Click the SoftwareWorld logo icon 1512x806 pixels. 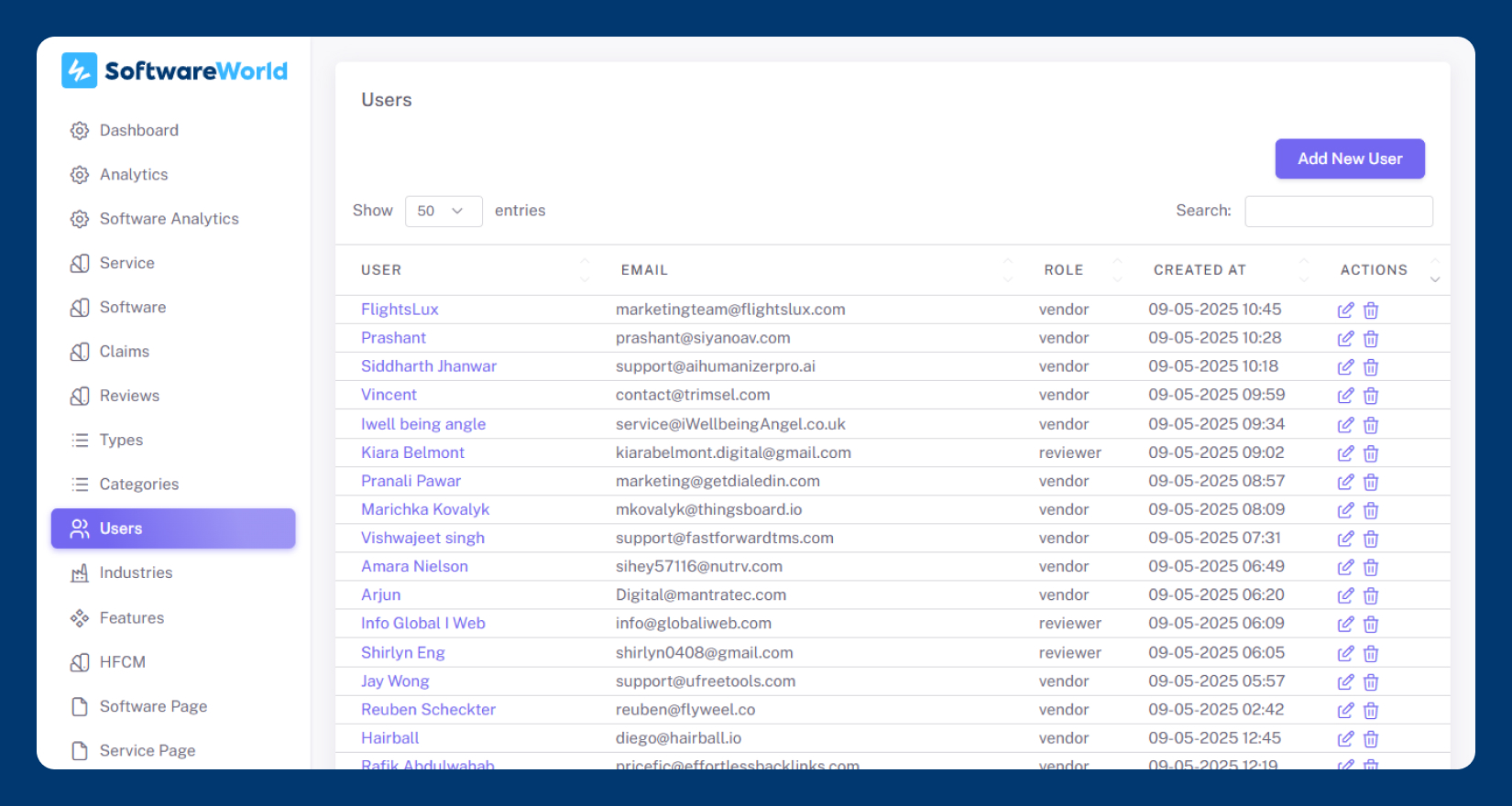click(79, 71)
